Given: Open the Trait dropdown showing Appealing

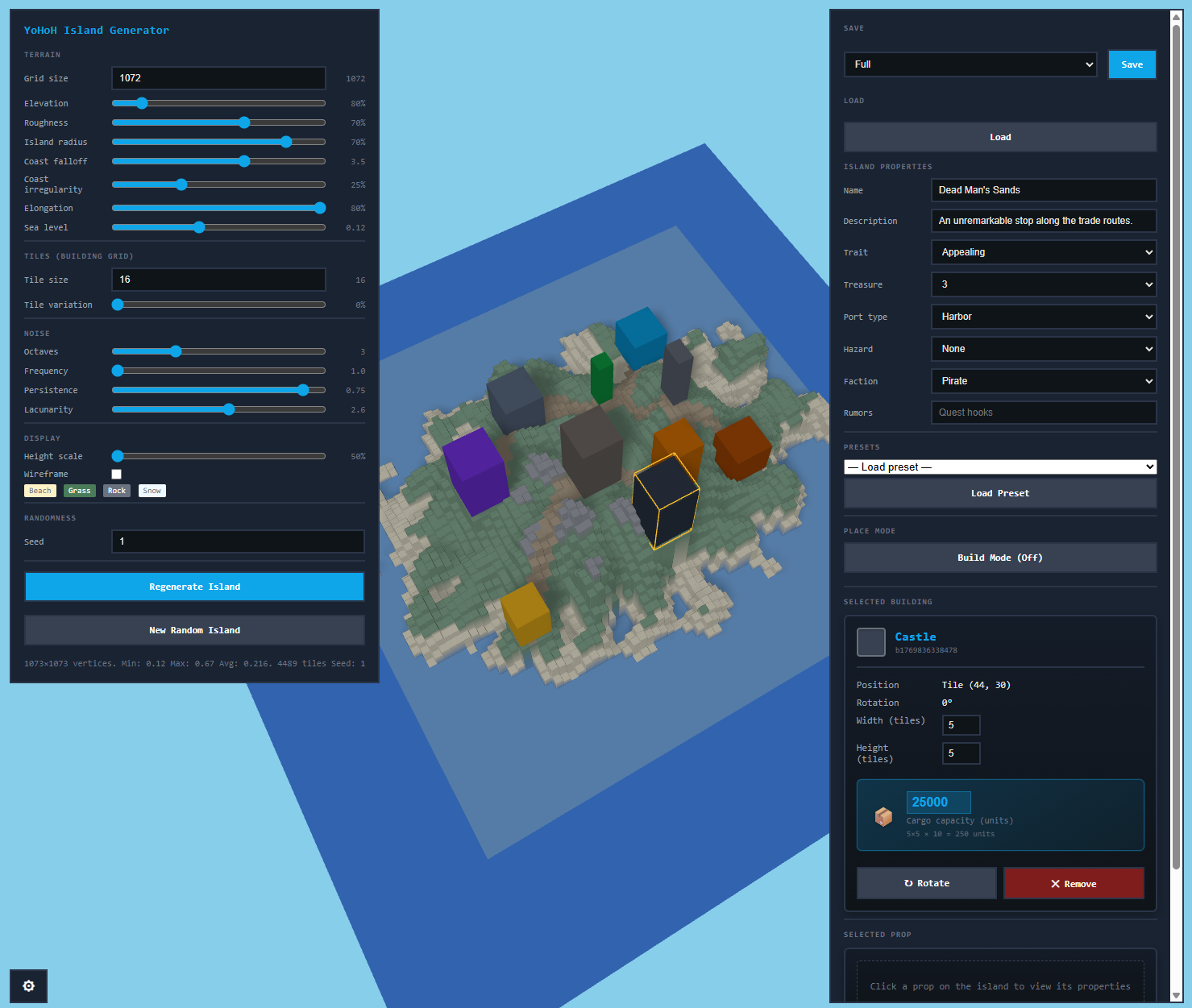Looking at the screenshot, I should tap(1043, 252).
